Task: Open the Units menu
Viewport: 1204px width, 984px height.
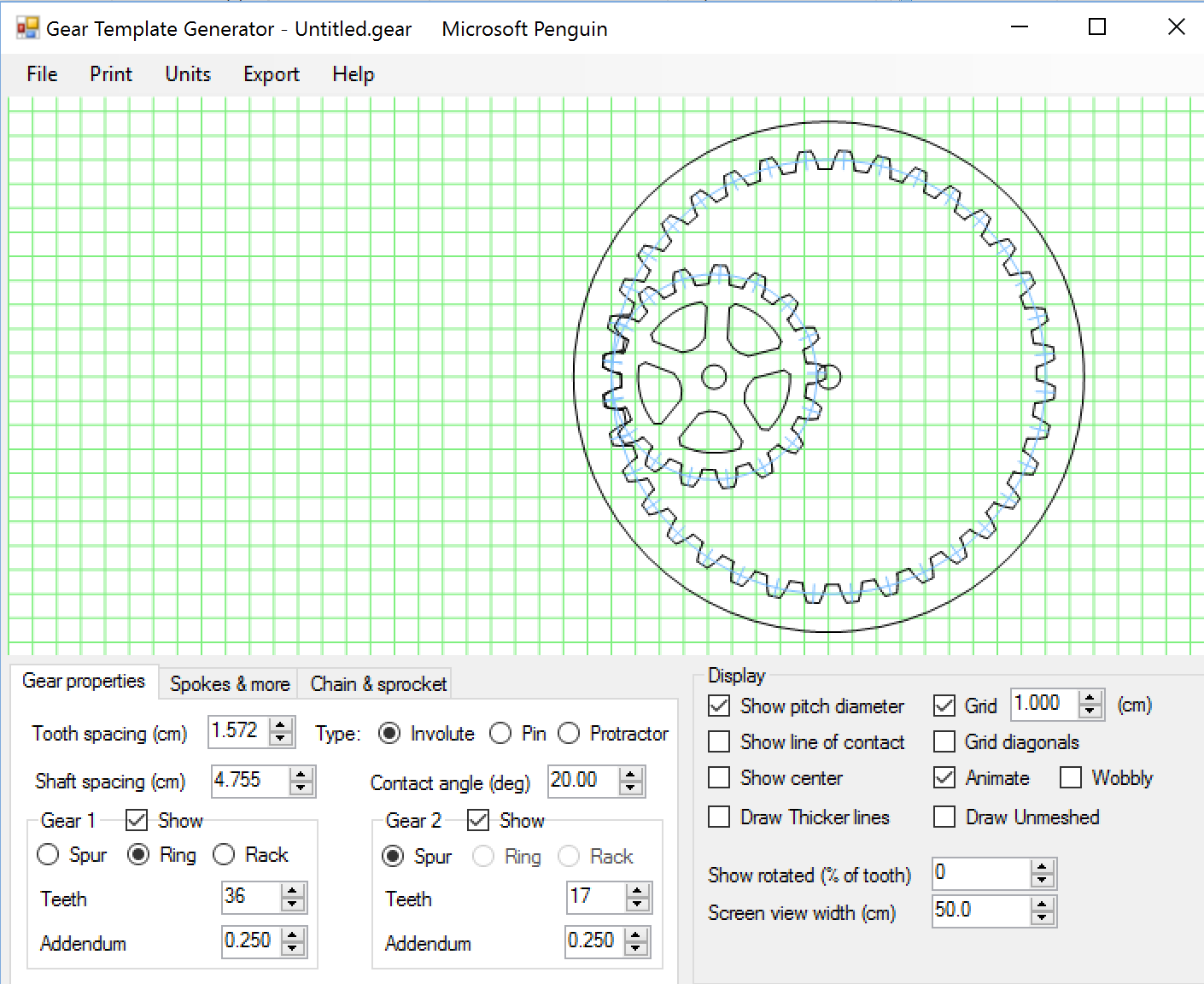Action: click(187, 74)
